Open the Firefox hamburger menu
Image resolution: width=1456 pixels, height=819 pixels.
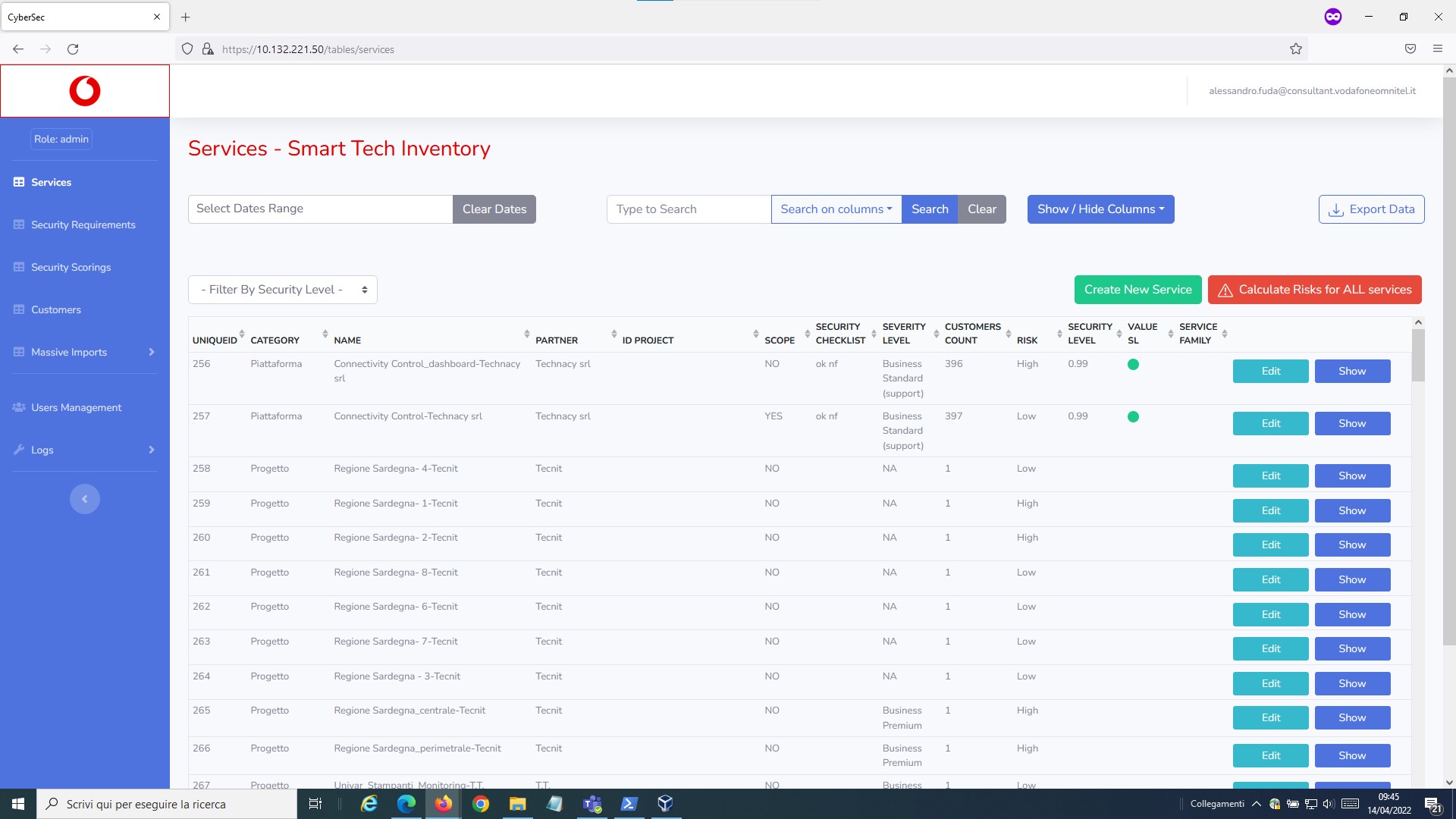point(1438,49)
